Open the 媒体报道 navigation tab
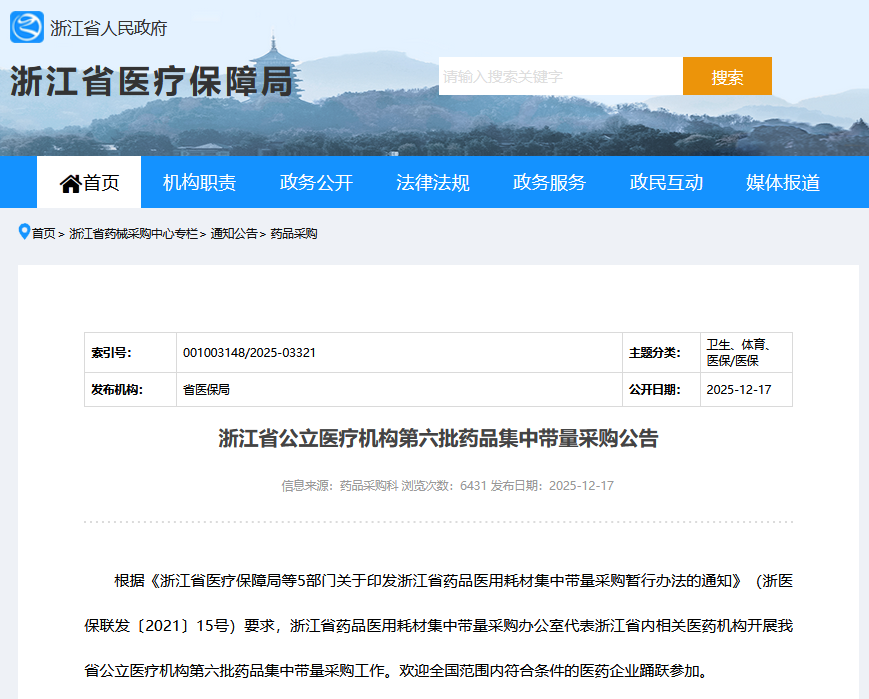Image resolution: width=869 pixels, height=699 pixels. (x=782, y=183)
